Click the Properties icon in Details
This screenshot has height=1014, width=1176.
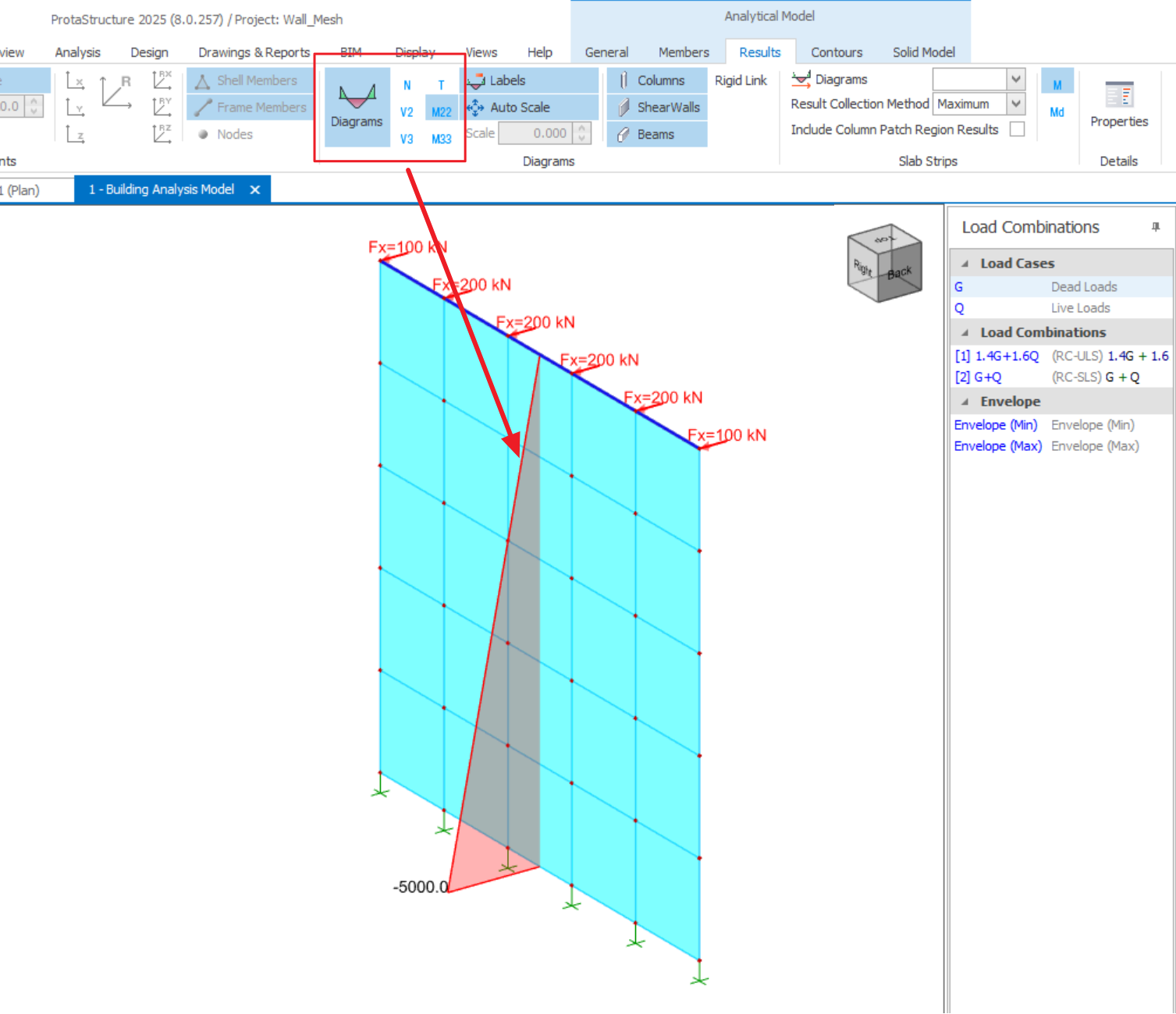click(1118, 105)
